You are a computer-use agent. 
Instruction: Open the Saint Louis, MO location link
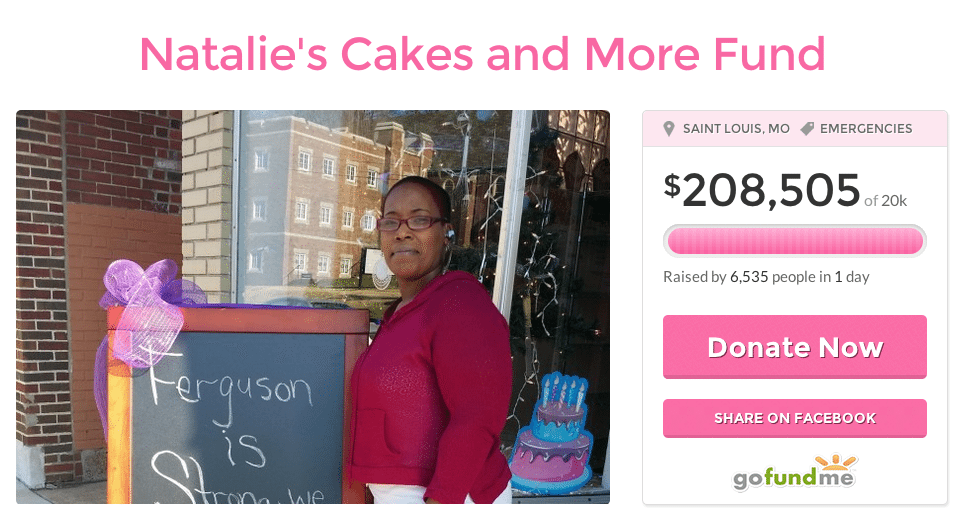click(736, 129)
